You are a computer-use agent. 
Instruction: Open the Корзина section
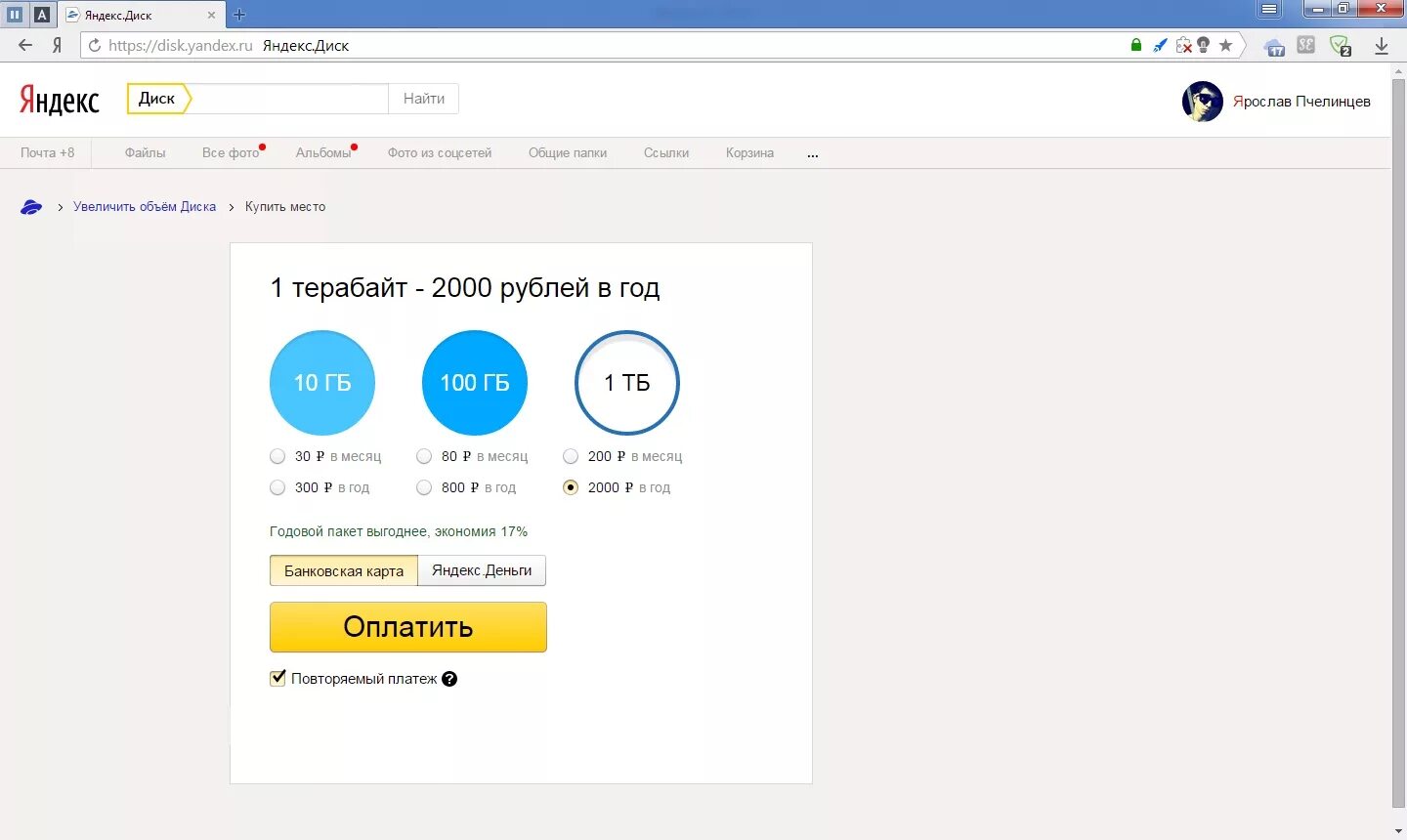pos(749,152)
